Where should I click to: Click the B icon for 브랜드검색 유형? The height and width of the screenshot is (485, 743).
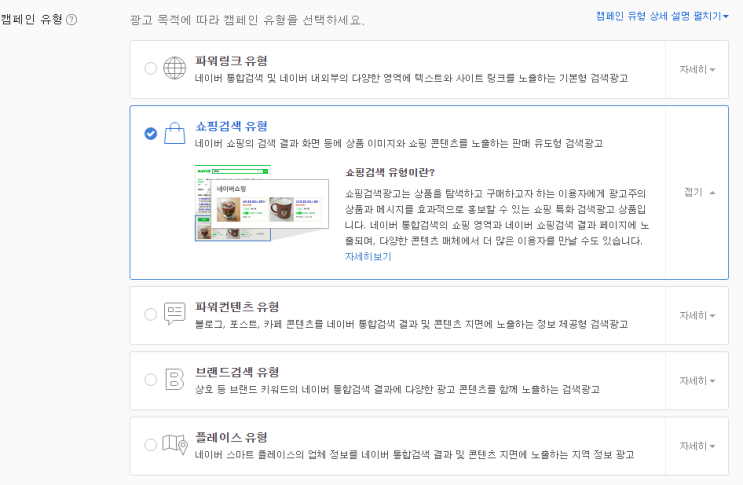(x=174, y=379)
